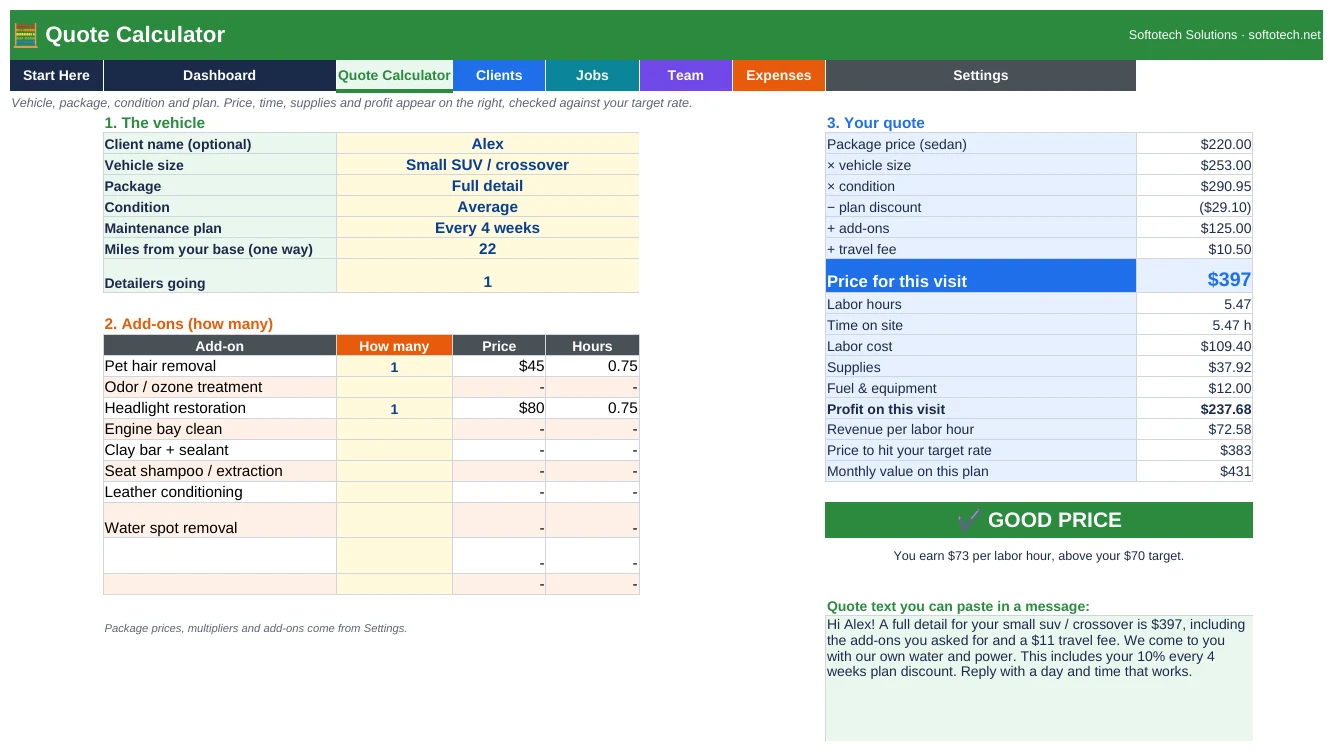
Task: Click the GOOD PRICE verdict banner
Action: [x=1038, y=520]
